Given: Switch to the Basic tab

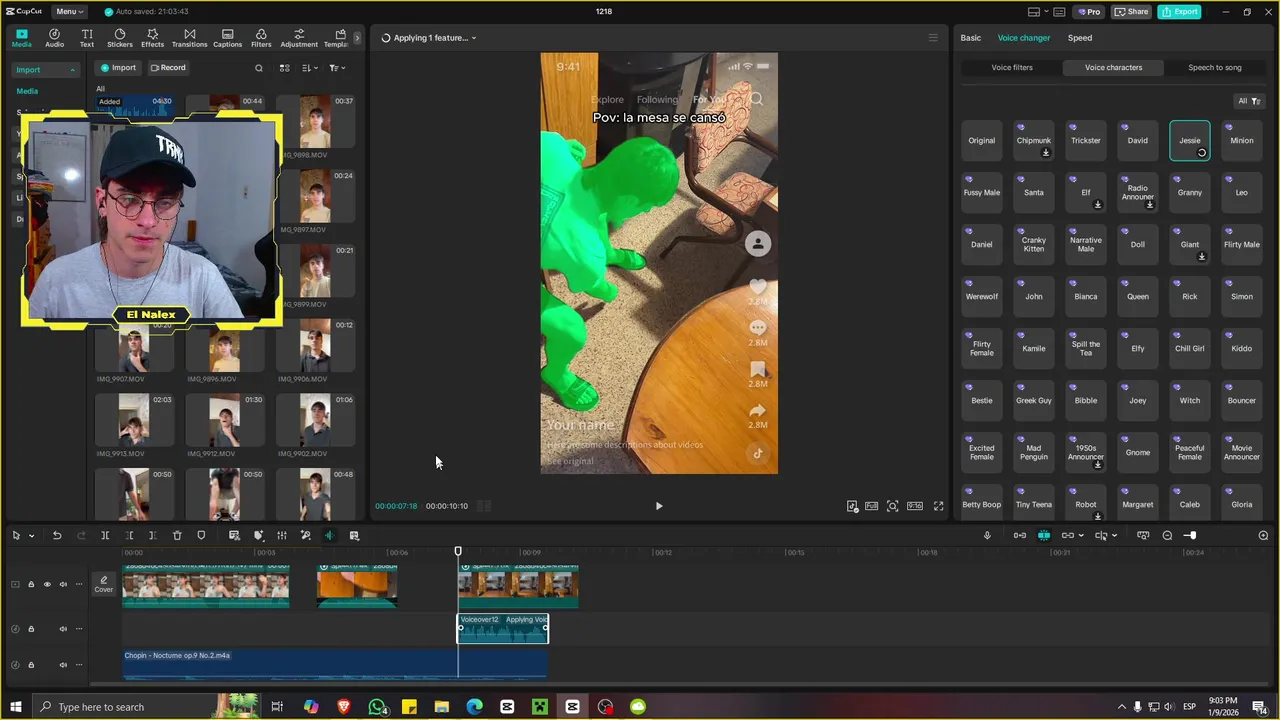Looking at the screenshot, I should click(x=971, y=38).
